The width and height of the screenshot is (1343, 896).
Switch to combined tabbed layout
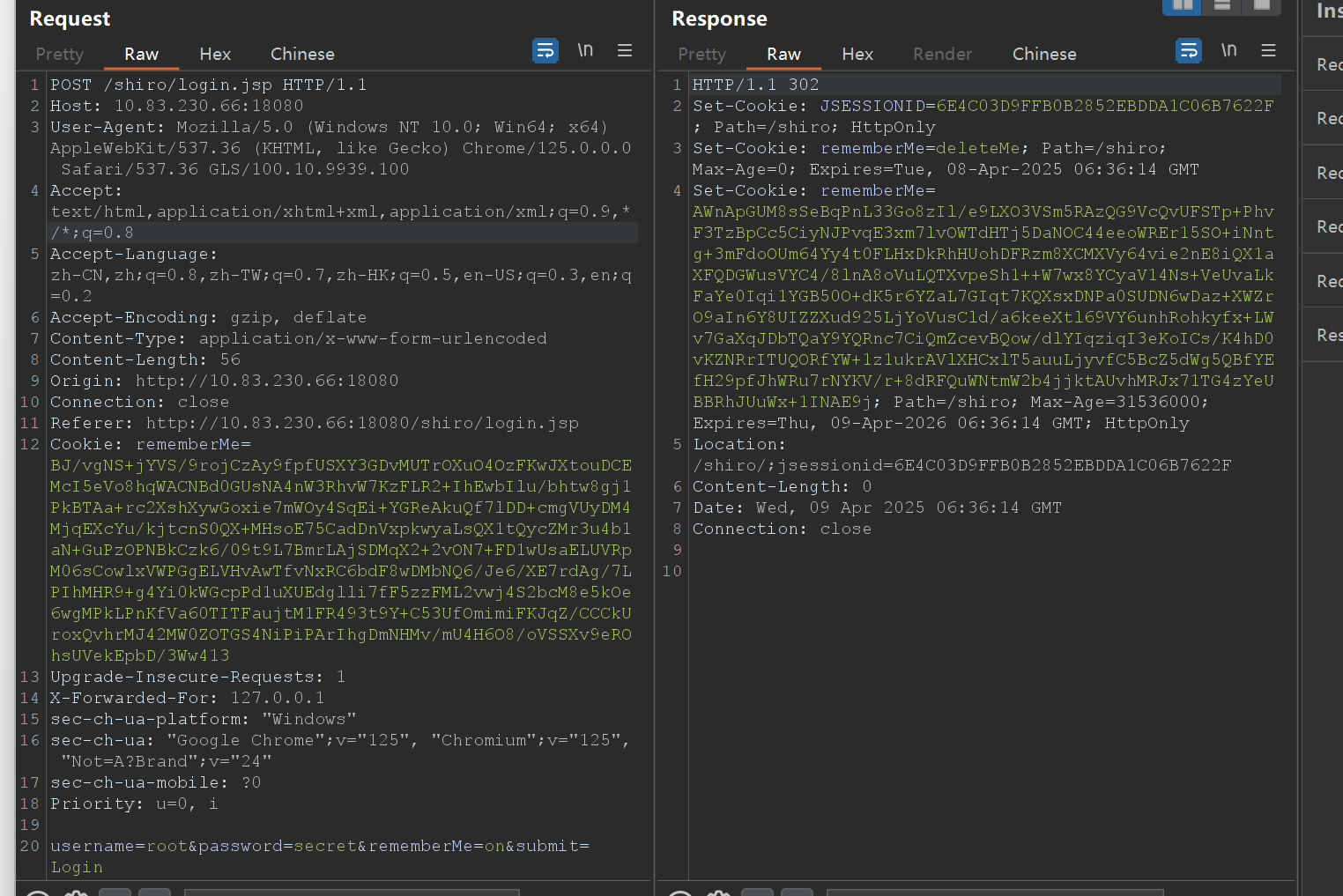[x=1262, y=6]
